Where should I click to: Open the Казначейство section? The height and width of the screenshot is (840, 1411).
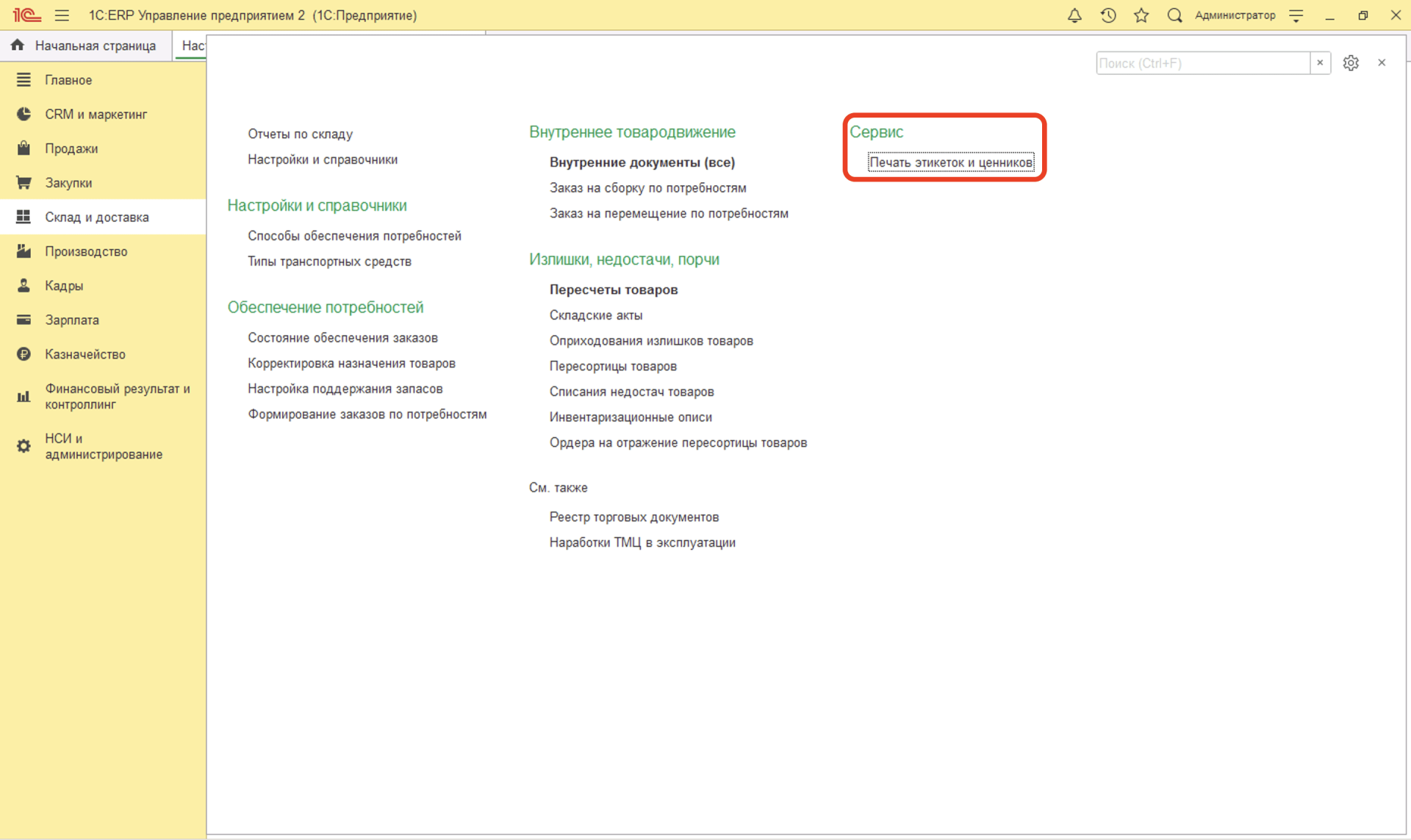(x=85, y=354)
